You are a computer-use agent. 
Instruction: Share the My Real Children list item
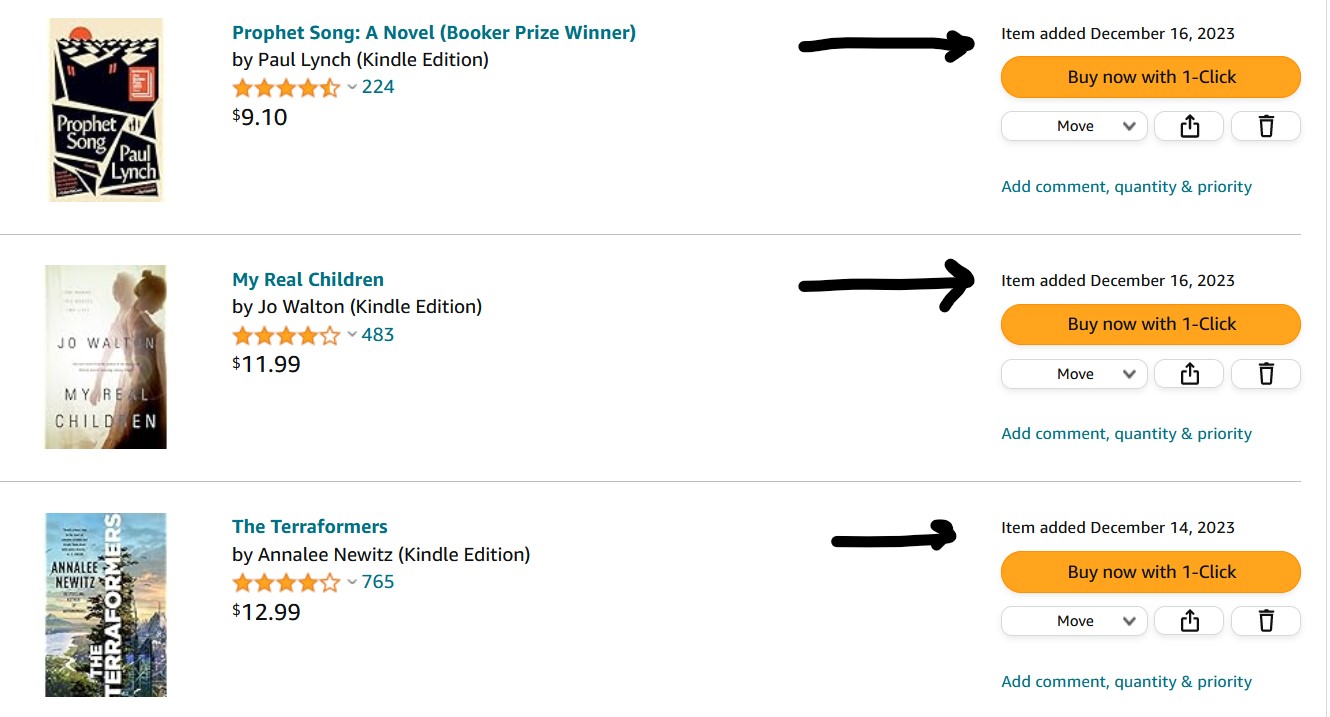[1189, 373]
